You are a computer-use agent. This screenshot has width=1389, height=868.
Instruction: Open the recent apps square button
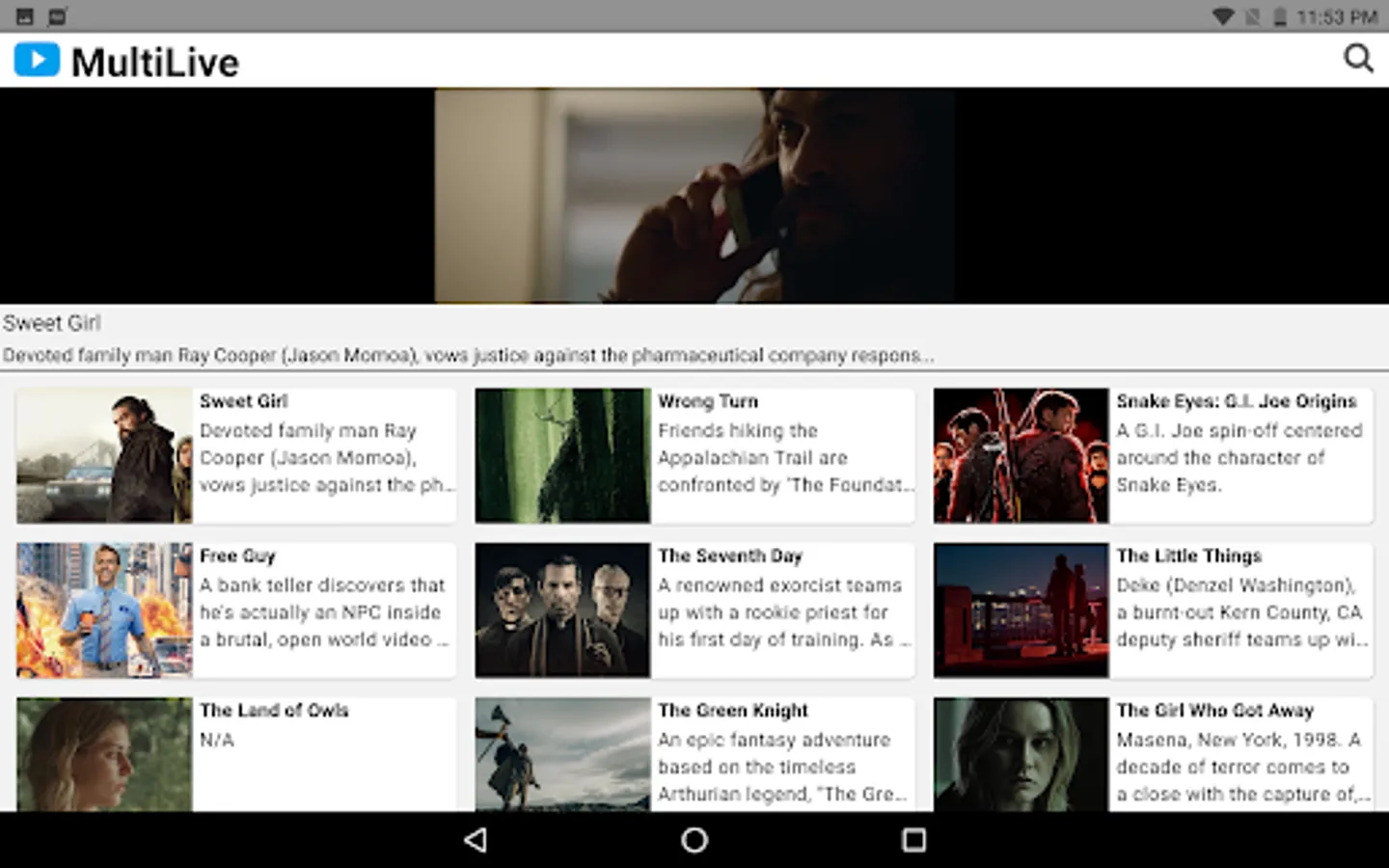point(913,840)
